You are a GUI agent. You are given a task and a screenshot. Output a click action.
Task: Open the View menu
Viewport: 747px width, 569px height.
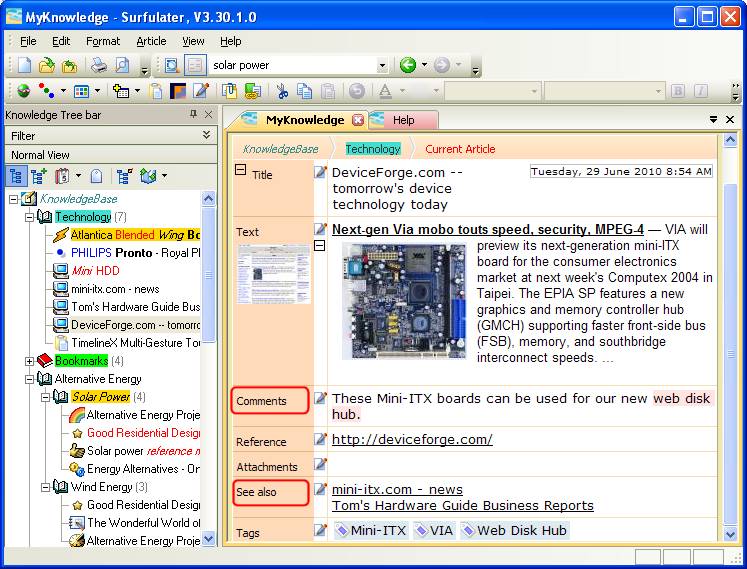193,41
